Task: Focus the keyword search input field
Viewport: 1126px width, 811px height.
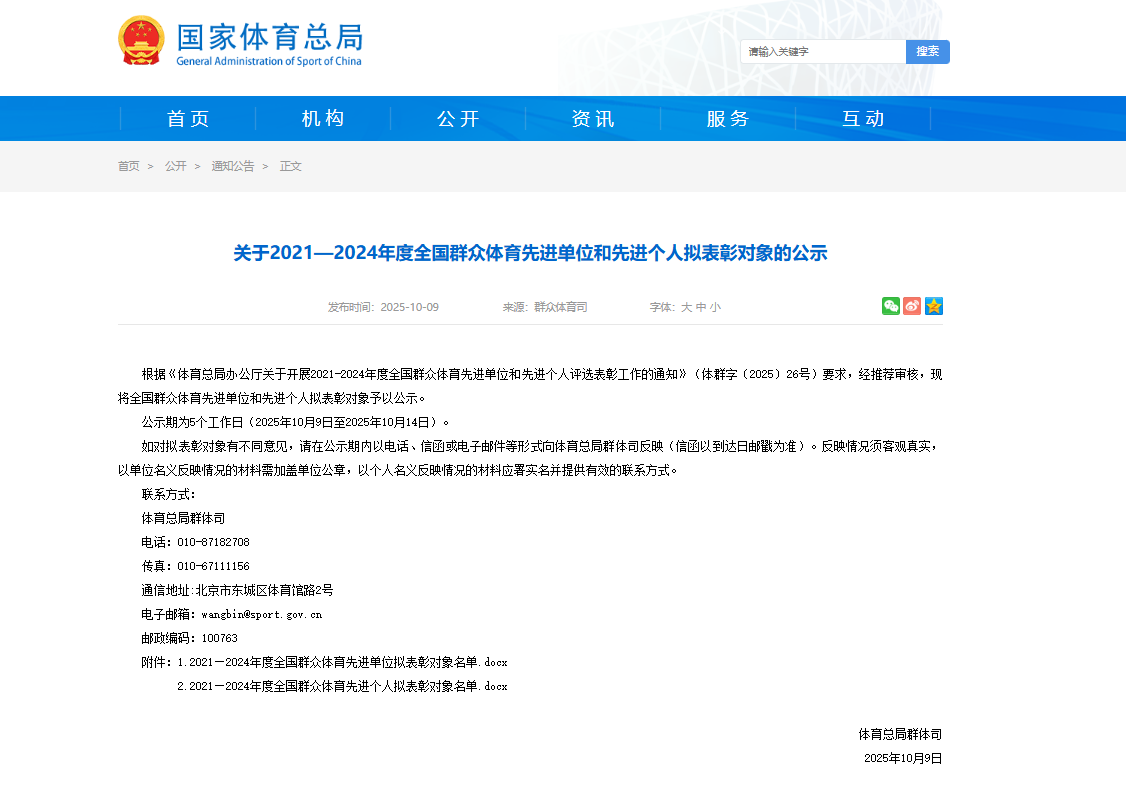Action: click(x=822, y=52)
